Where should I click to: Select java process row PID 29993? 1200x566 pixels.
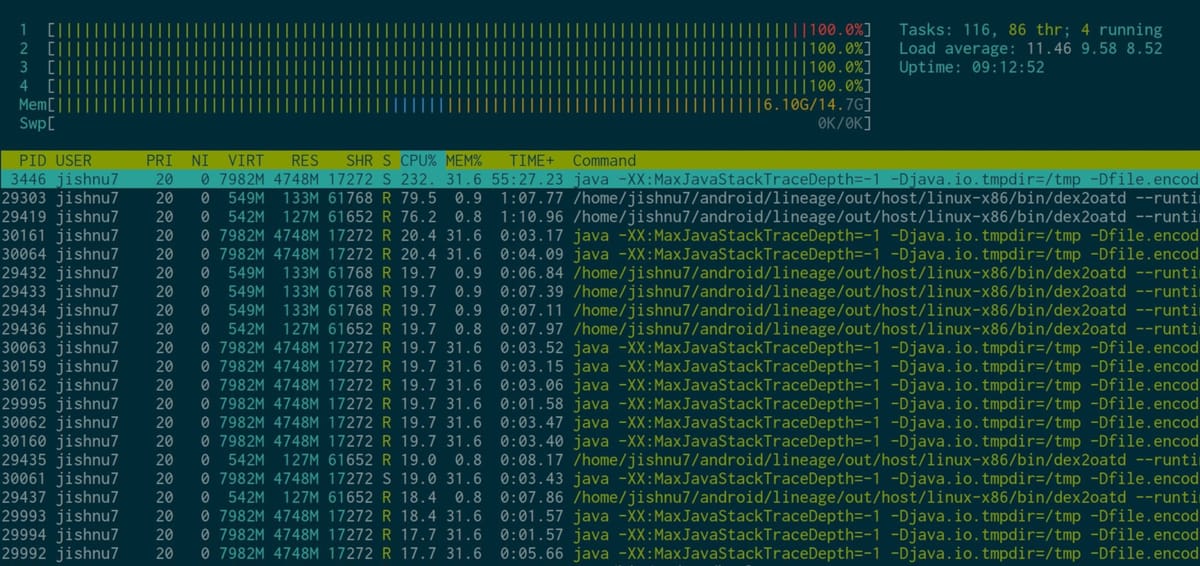[x=600, y=516]
